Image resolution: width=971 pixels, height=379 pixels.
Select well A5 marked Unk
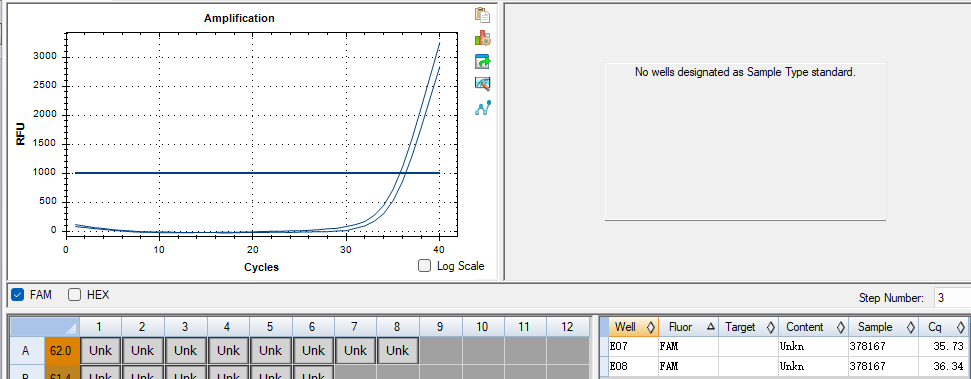[271, 351]
